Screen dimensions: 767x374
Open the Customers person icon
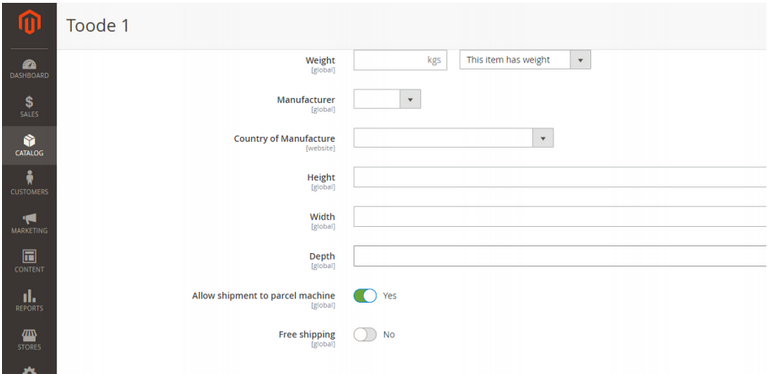[29, 178]
